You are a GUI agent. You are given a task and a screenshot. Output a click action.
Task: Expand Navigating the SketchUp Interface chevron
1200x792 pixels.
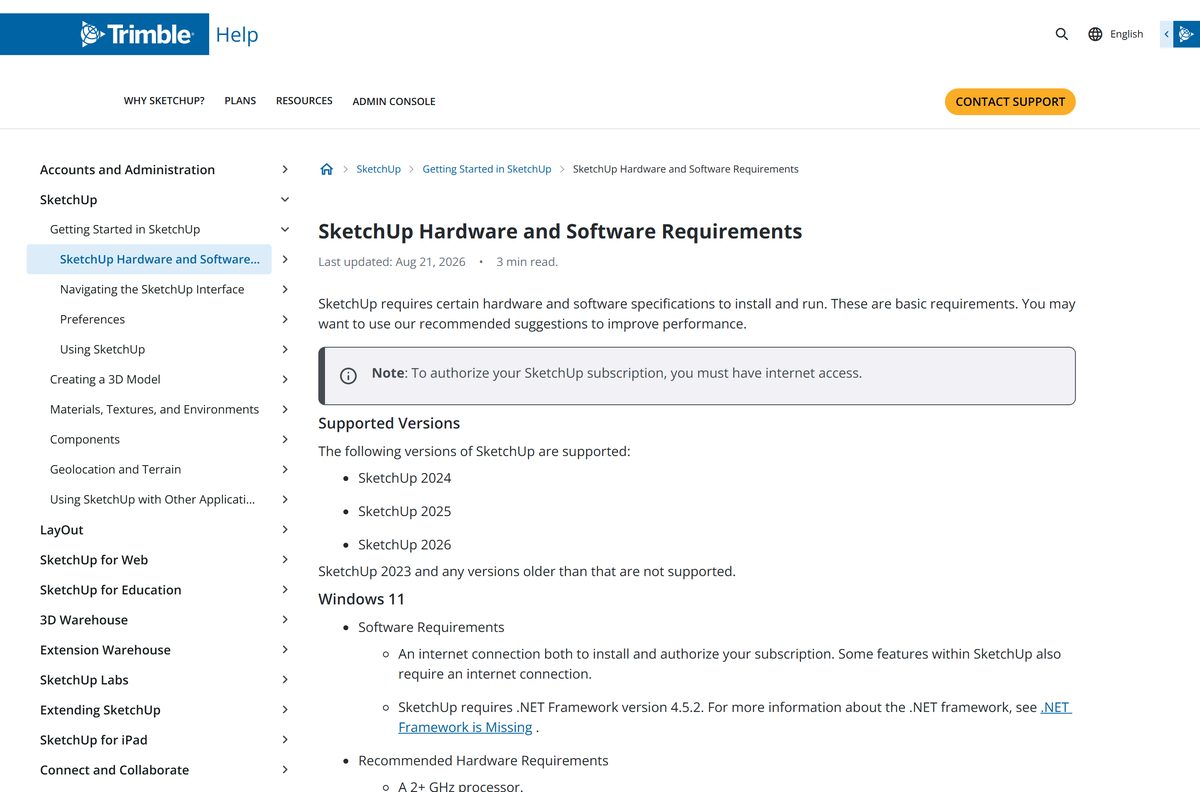tap(285, 289)
